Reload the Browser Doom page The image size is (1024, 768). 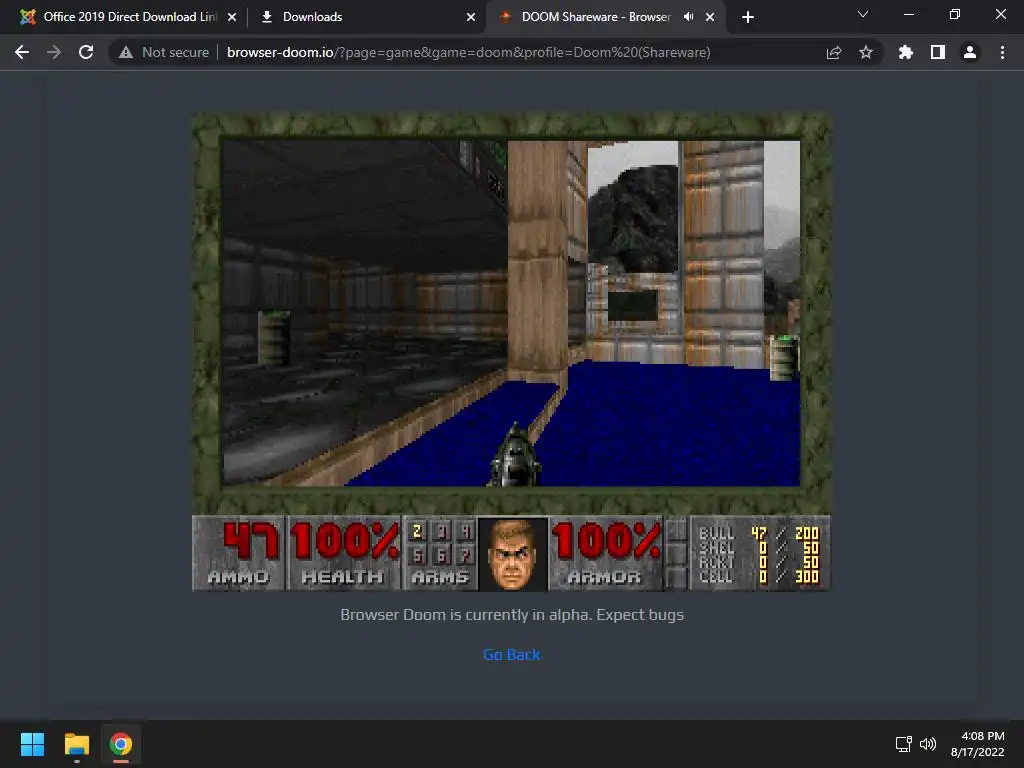86,52
